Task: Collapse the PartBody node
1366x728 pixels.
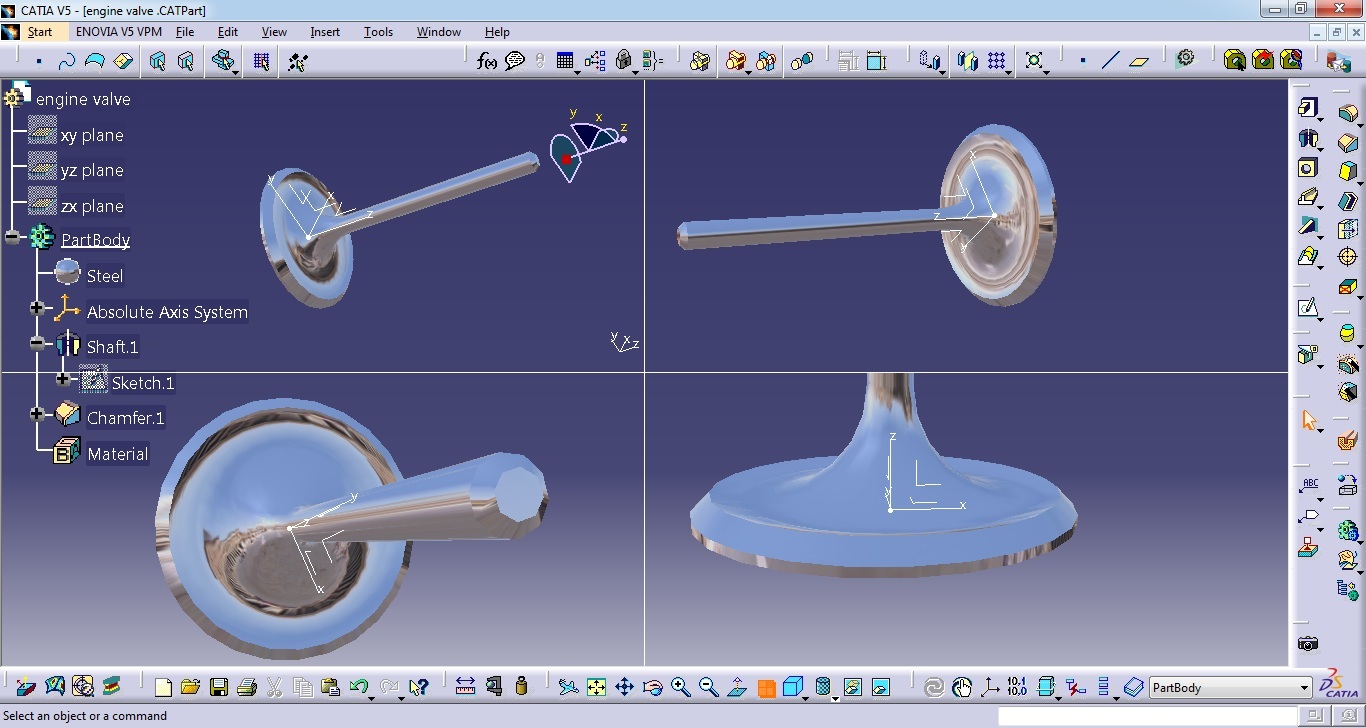Action: tap(12, 238)
